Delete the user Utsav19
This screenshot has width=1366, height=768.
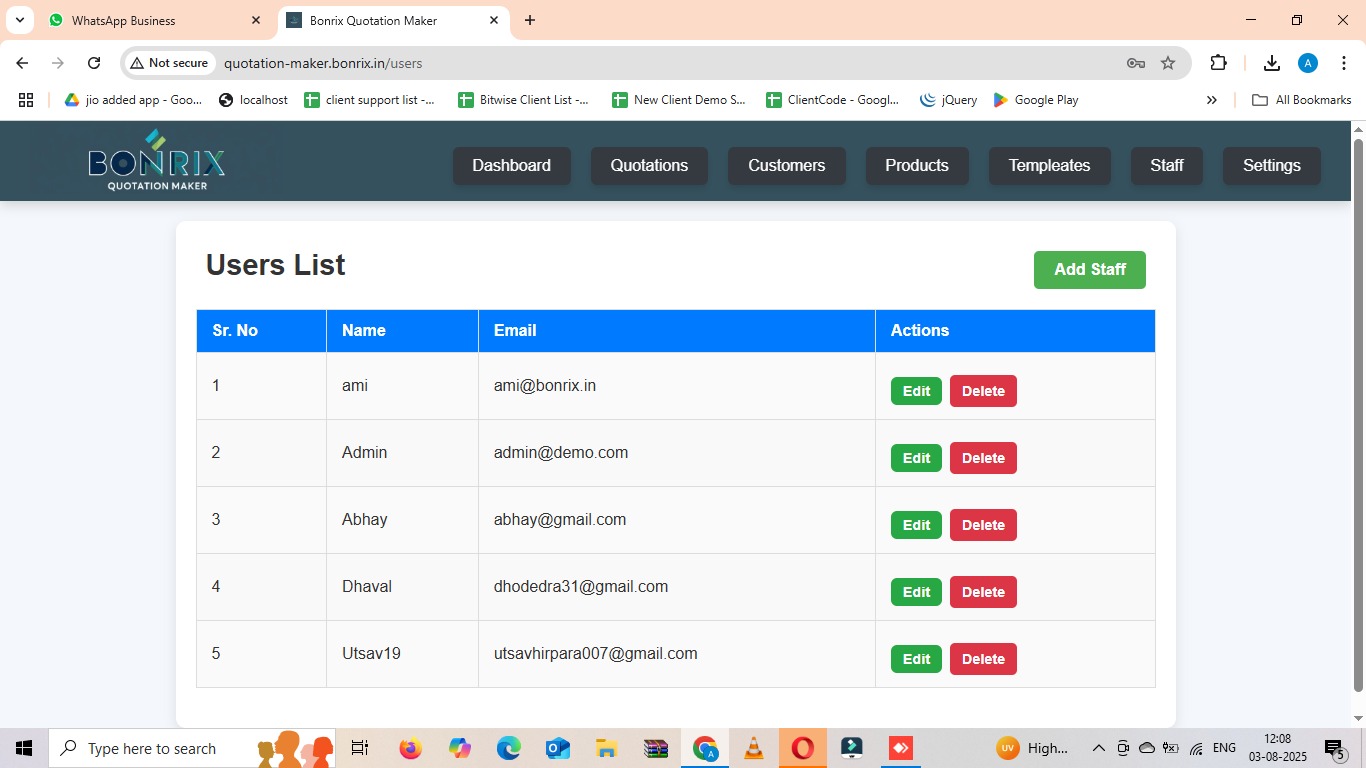tap(983, 659)
